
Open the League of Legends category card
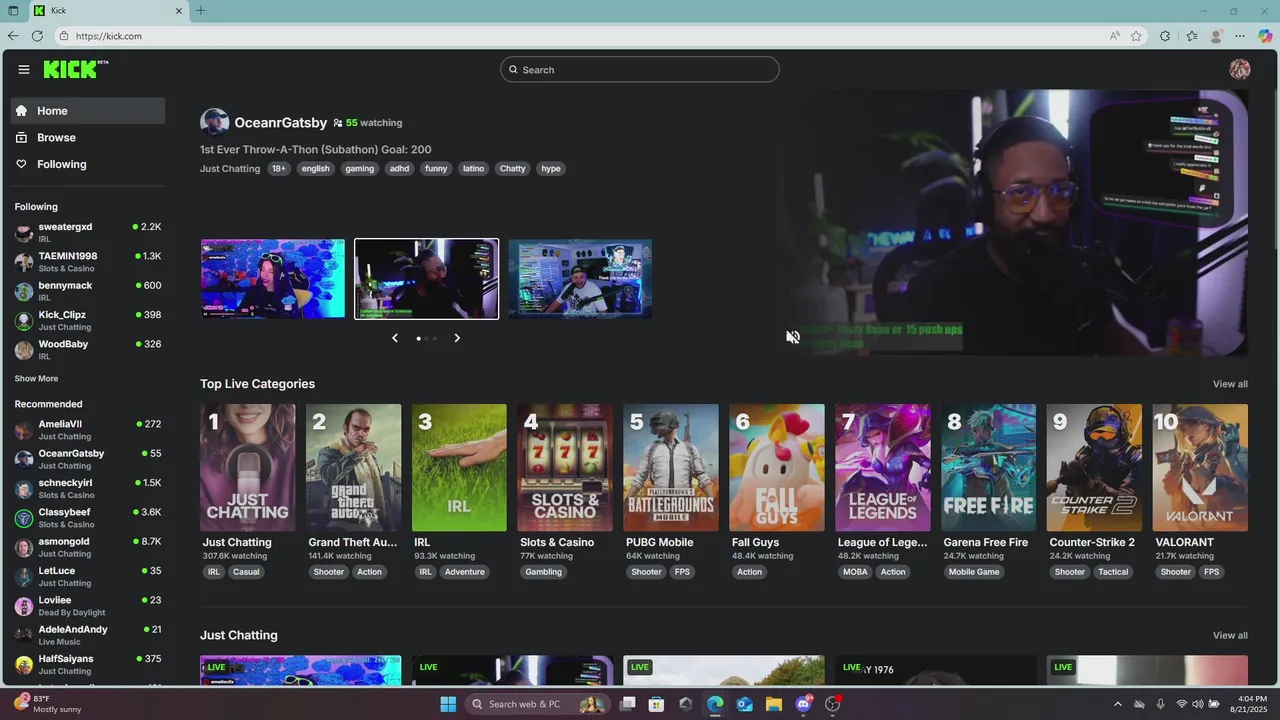point(883,467)
